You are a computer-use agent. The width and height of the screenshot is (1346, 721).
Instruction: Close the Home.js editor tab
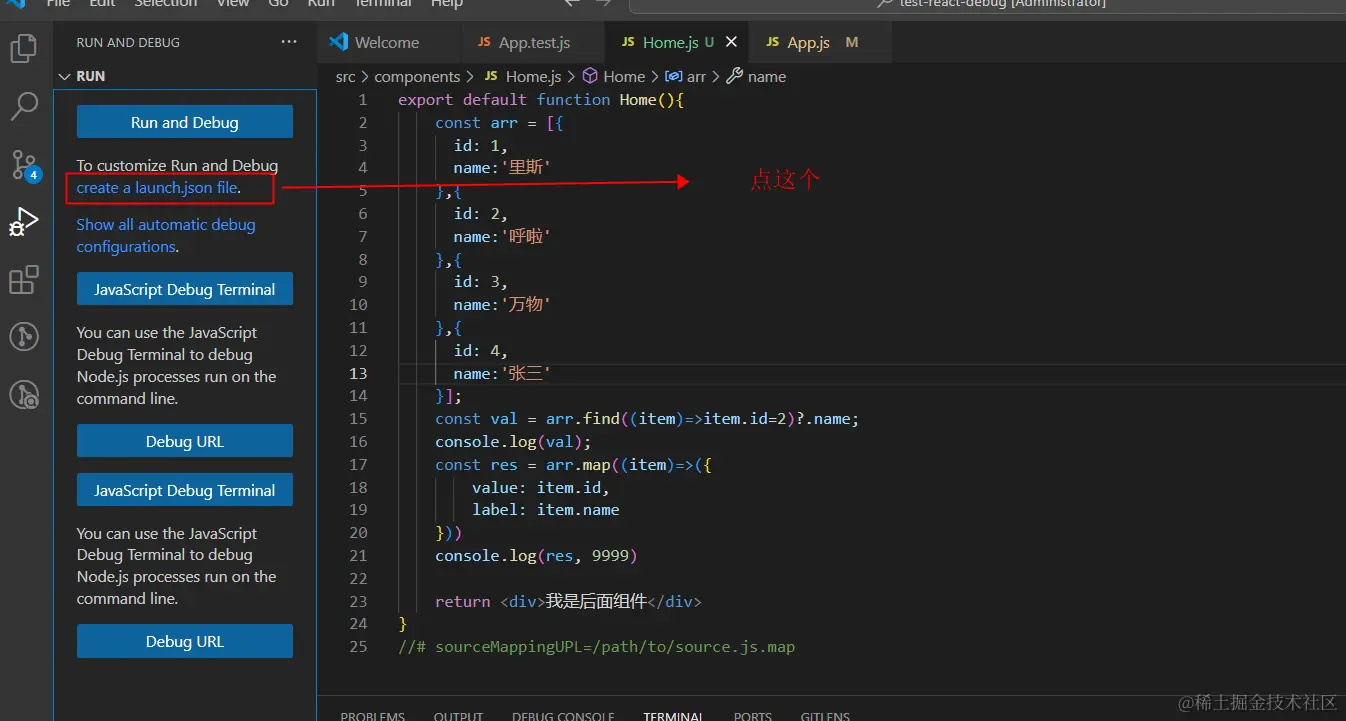pos(731,42)
